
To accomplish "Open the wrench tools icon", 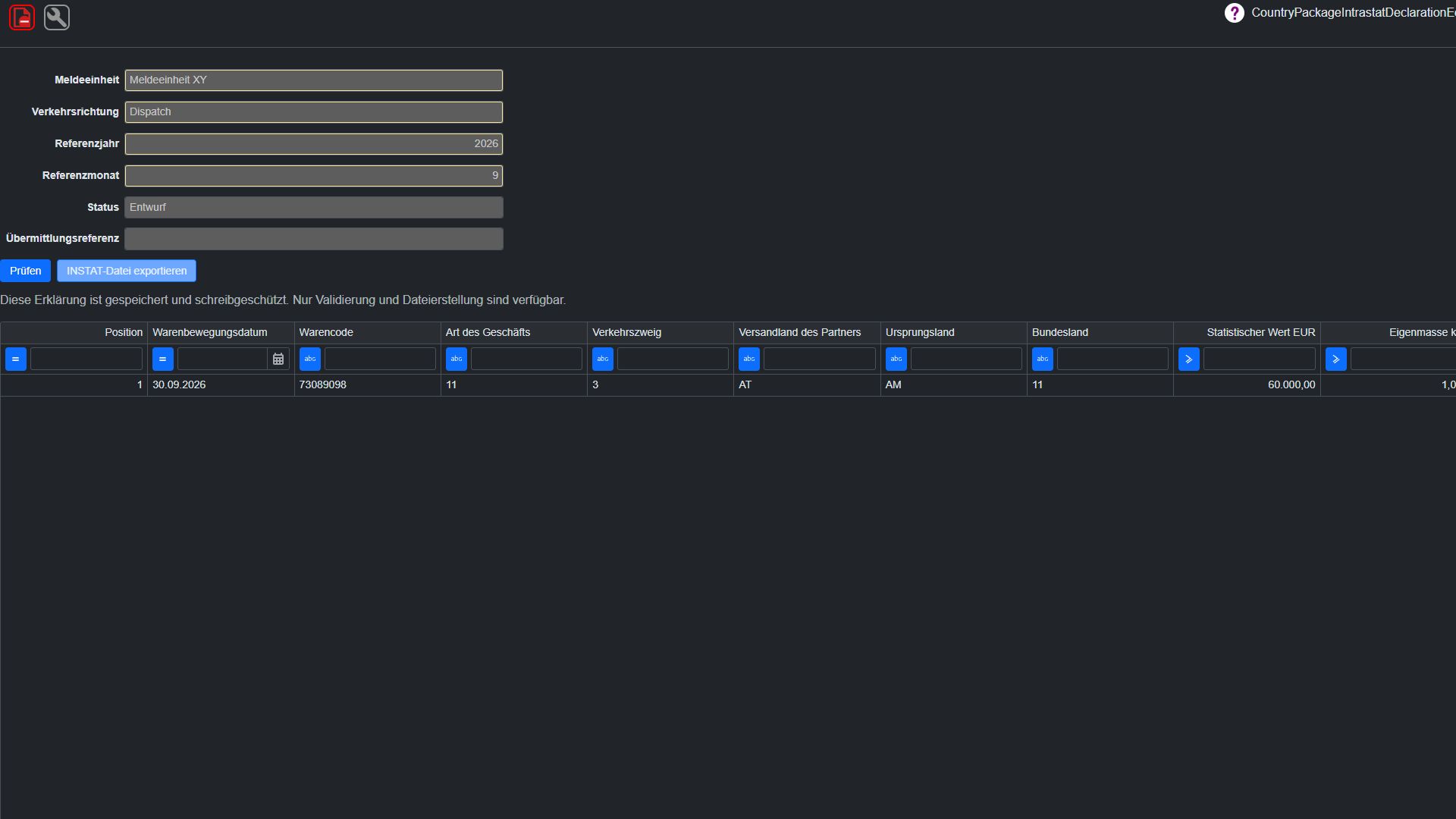I will click(57, 17).
